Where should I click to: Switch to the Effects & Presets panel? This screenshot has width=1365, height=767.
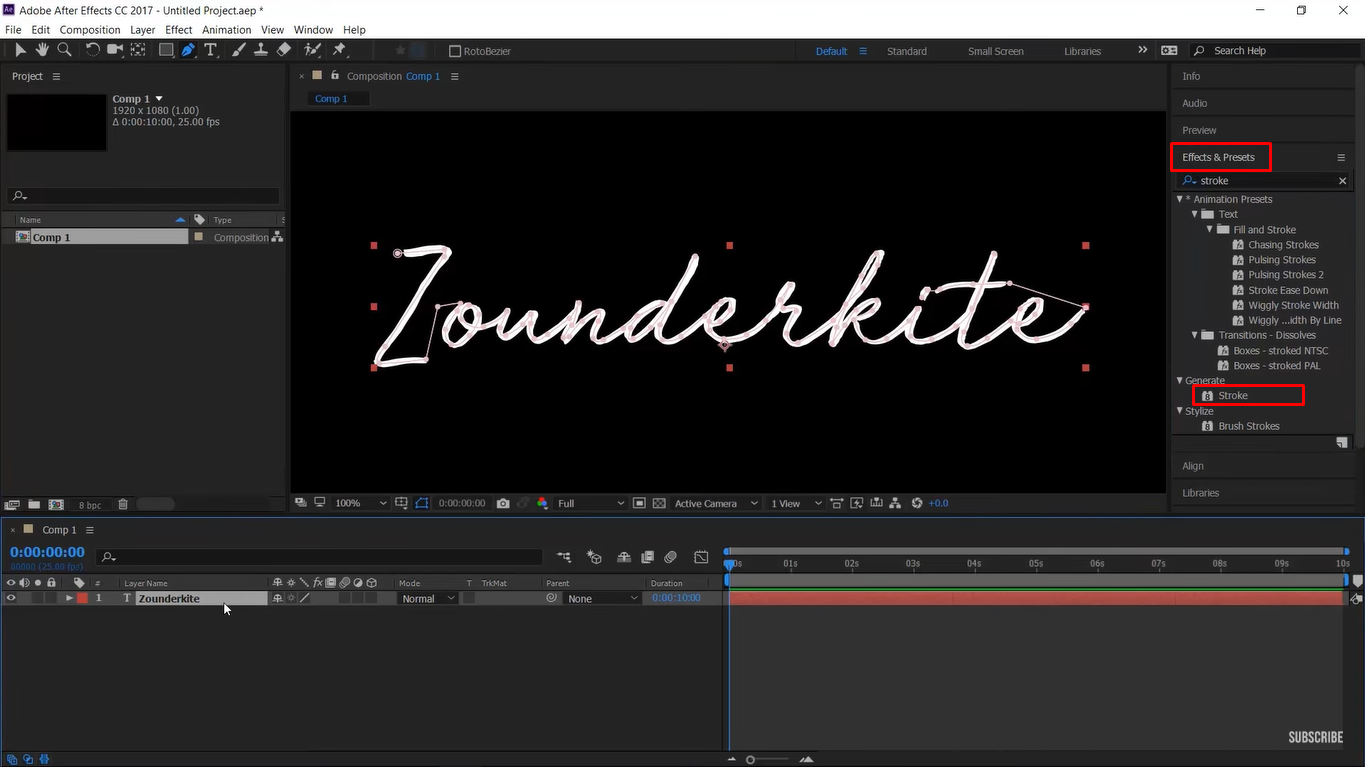tap(1220, 157)
